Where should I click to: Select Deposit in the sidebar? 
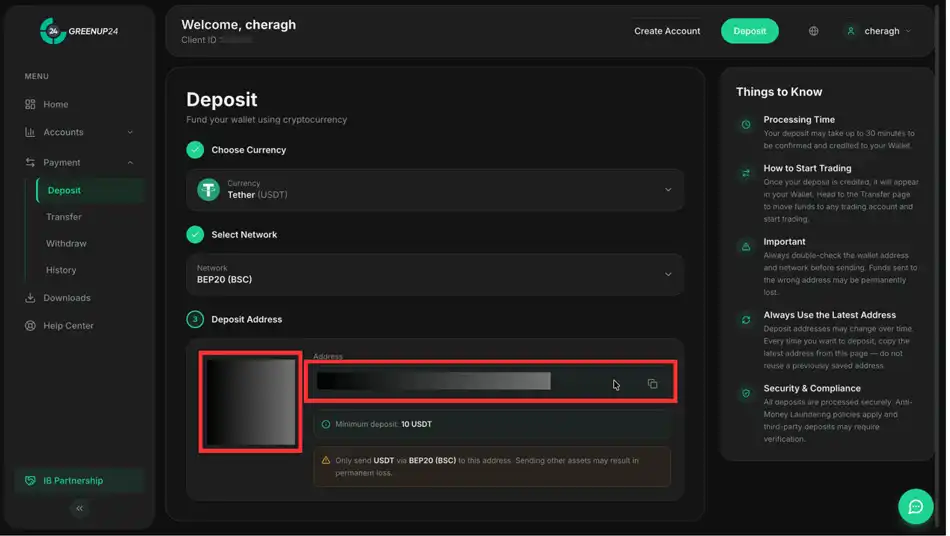pyautogui.click(x=90, y=190)
